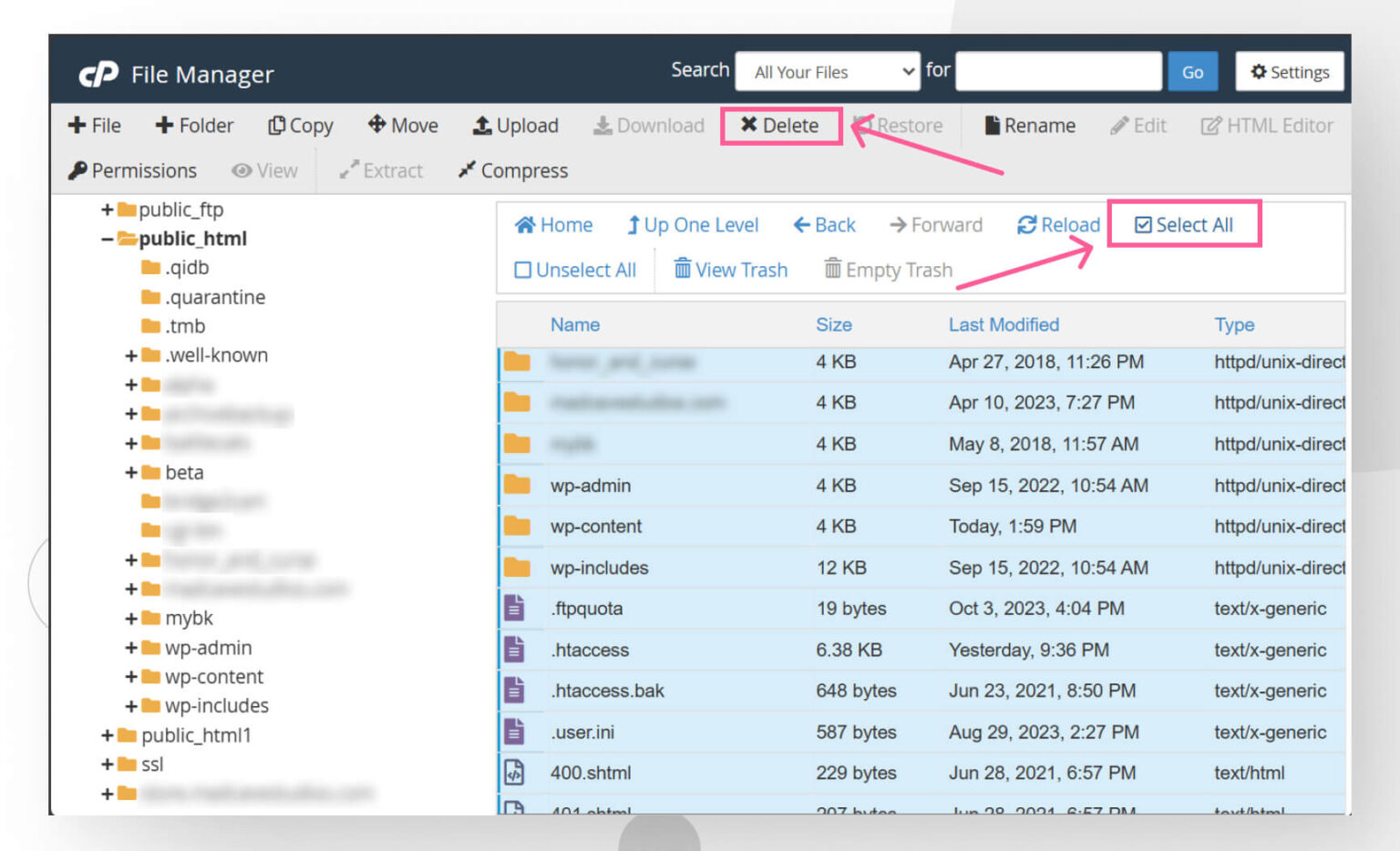The image size is (1400, 851).
Task: Expand wp-content in the folder tree
Action: 130,677
